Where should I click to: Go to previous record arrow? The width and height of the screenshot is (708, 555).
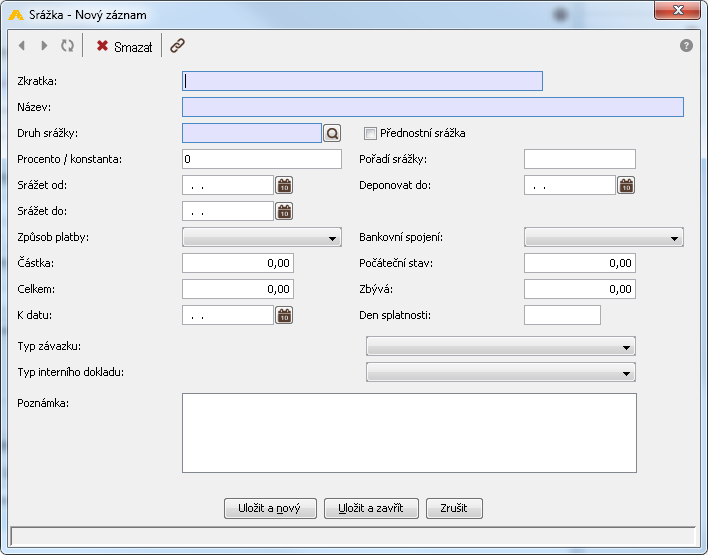click(x=21, y=46)
